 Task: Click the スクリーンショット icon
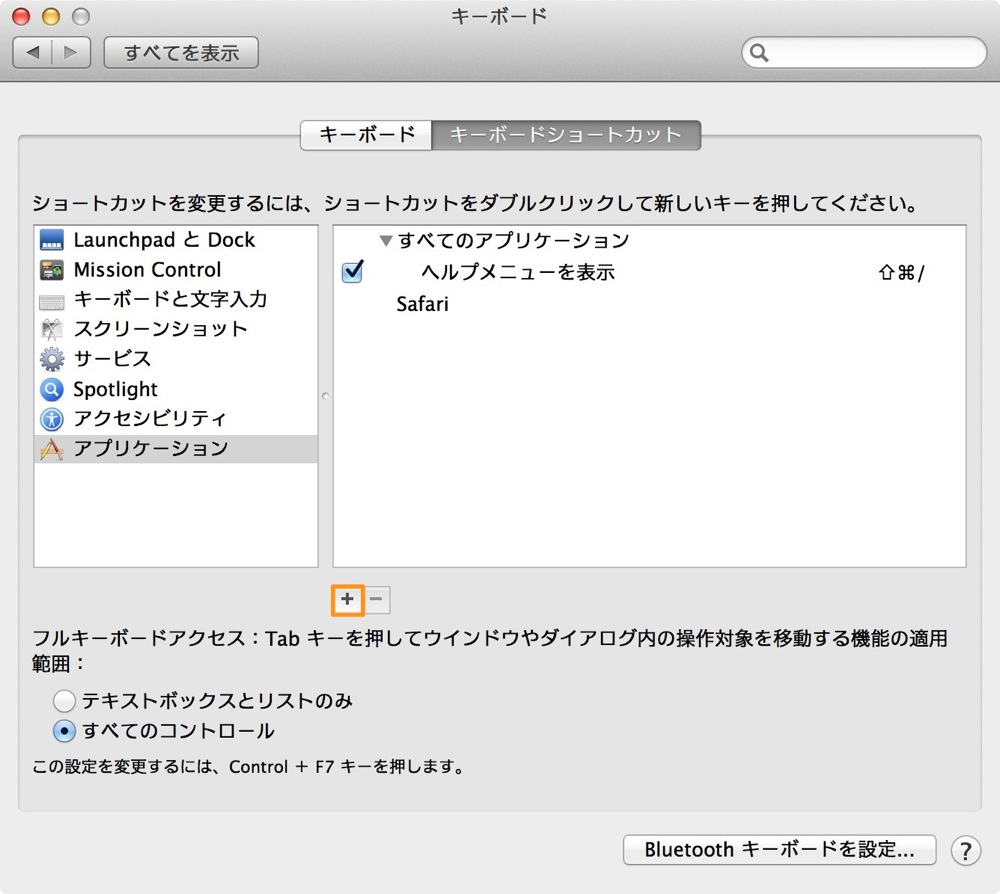click(52, 329)
